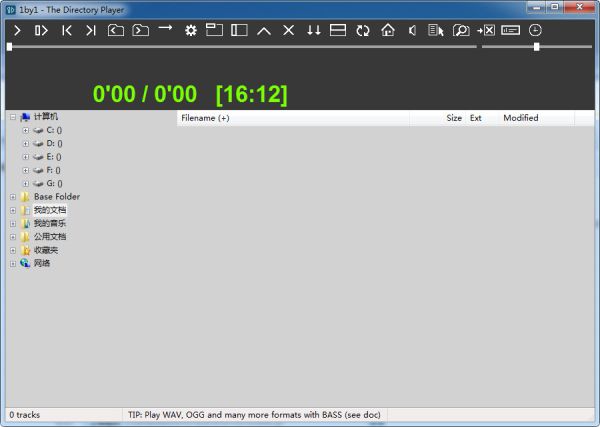
Task: Select the C: drive tree item
Action: (54, 130)
